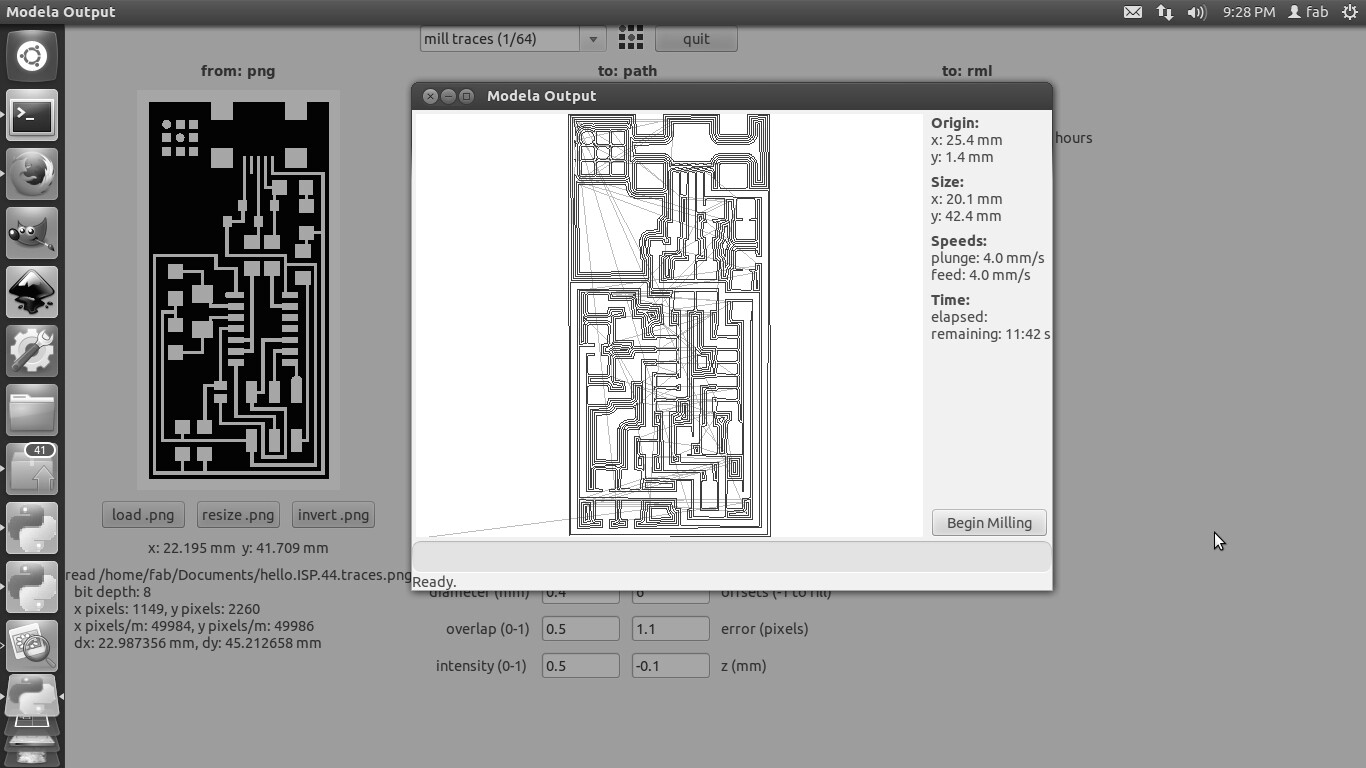Open GIMP image editor from launcher
Screen dimensions: 1366x768
pyautogui.click(x=32, y=233)
